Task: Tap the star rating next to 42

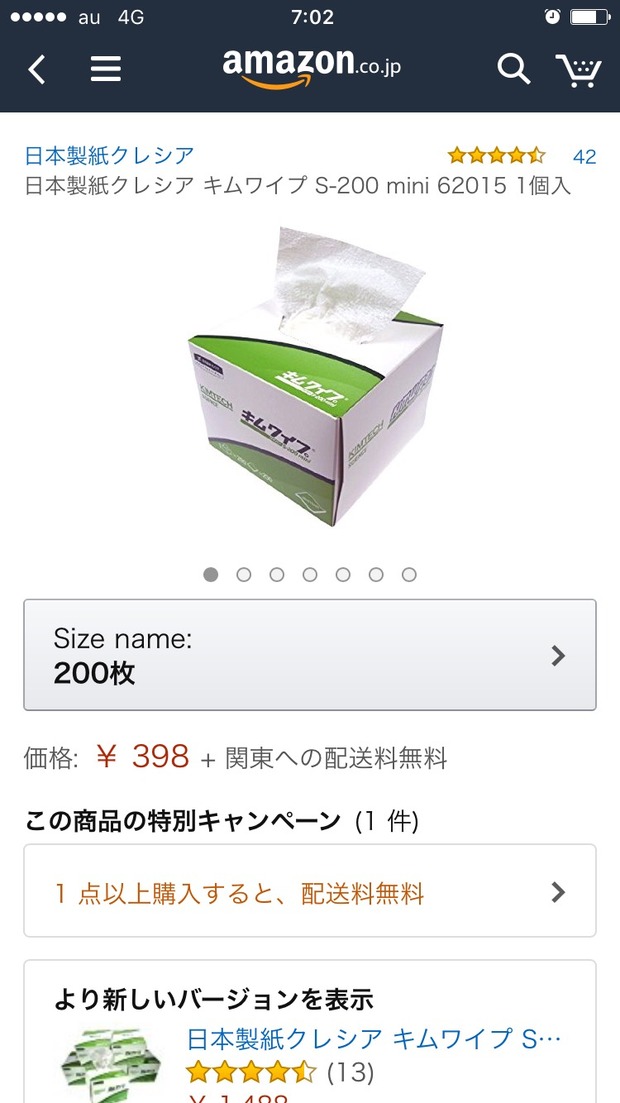Action: pyautogui.click(x=496, y=155)
